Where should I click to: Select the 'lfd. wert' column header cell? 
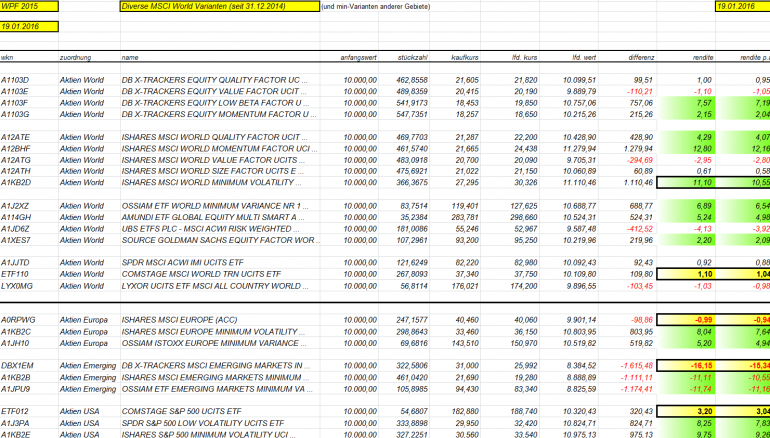pyautogui.click(x=569, y=57)
